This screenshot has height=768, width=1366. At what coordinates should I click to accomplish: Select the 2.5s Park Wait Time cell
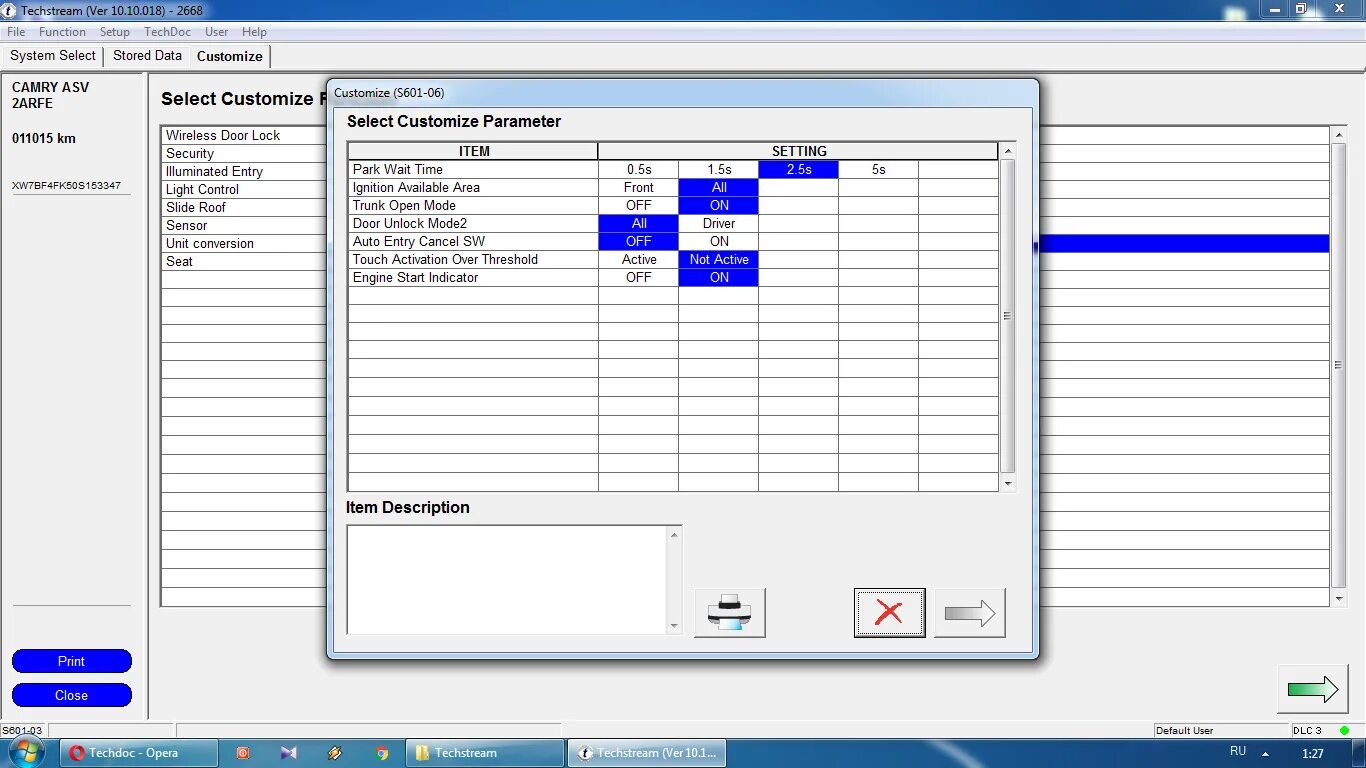pos(799,170)
